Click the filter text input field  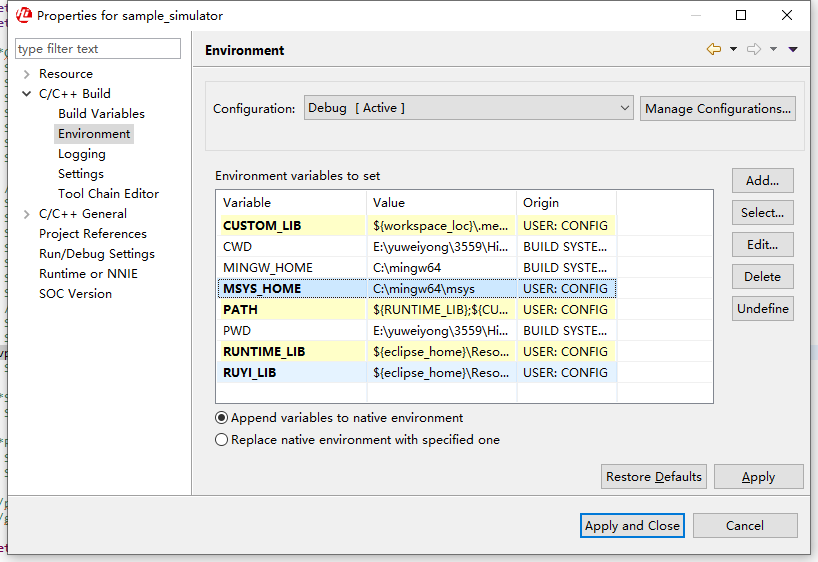coord(98,49)
